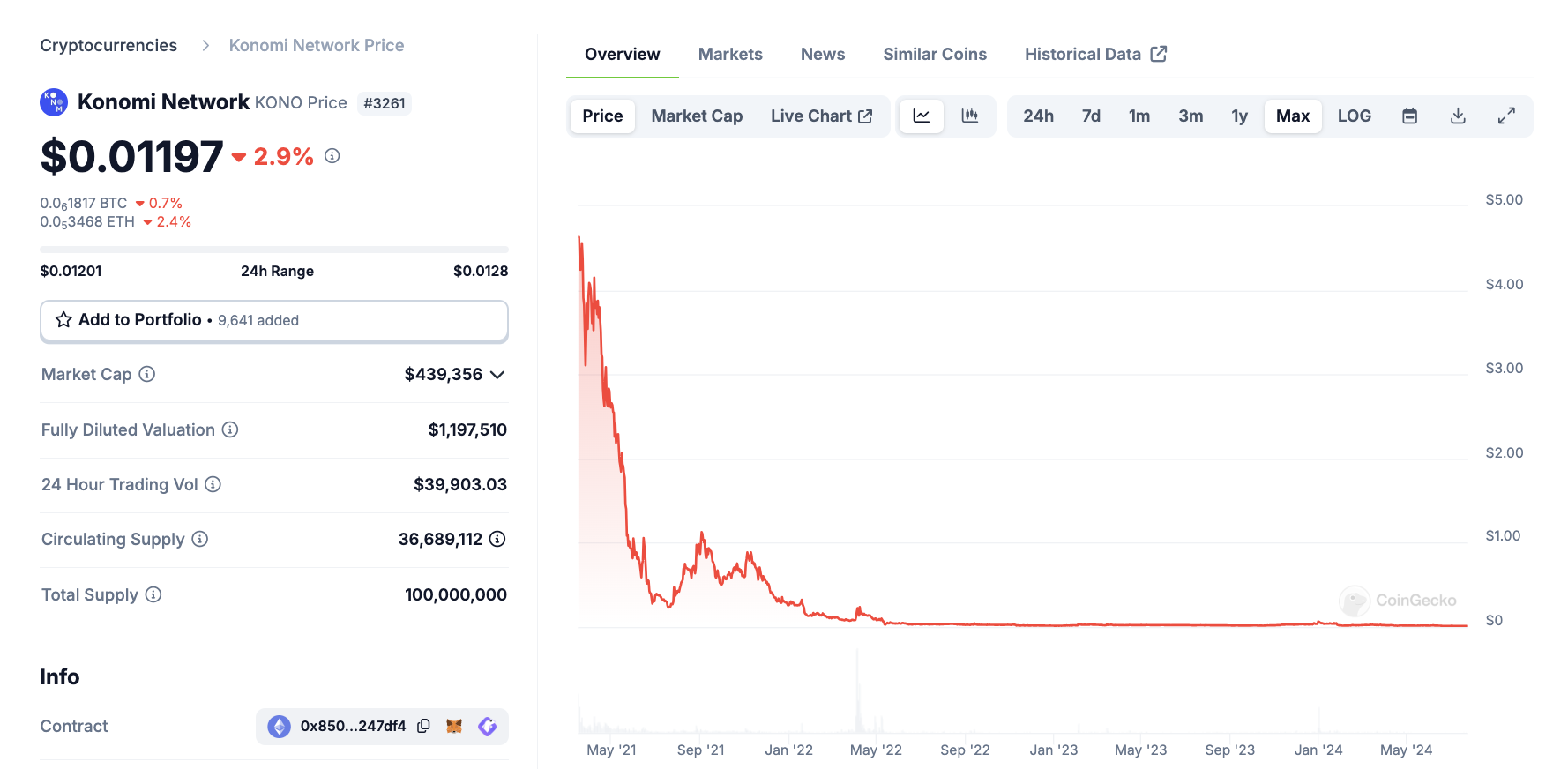Select the Price chart toggle
Screen dimensions: 1568x769
602,116
